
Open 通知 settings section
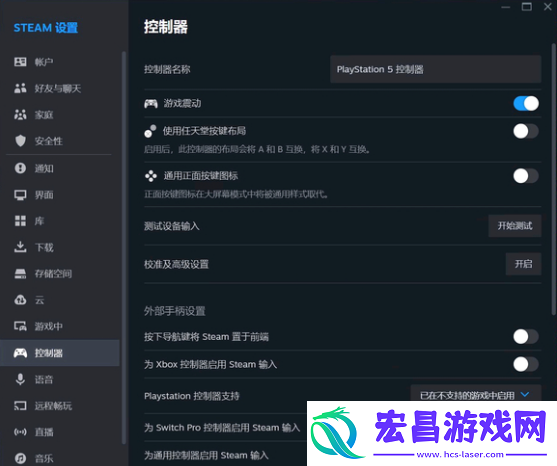(60, 168)
